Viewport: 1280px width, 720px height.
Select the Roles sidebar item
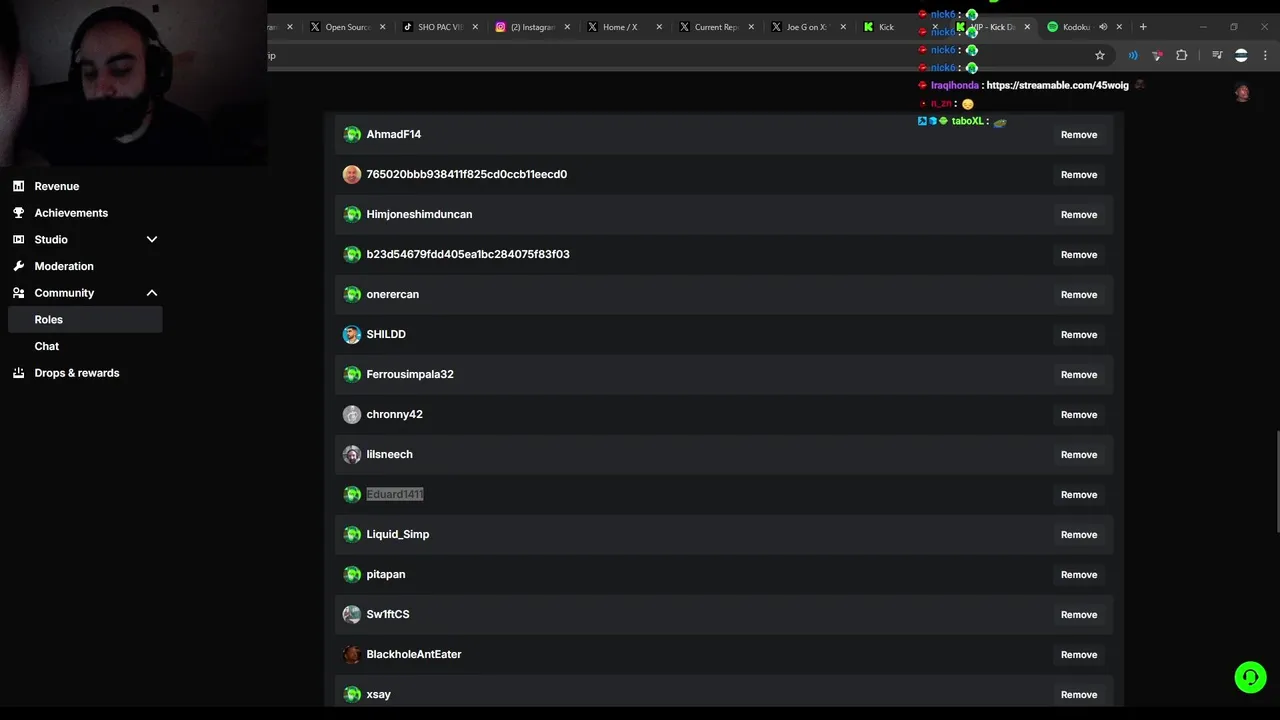[49, 320]
